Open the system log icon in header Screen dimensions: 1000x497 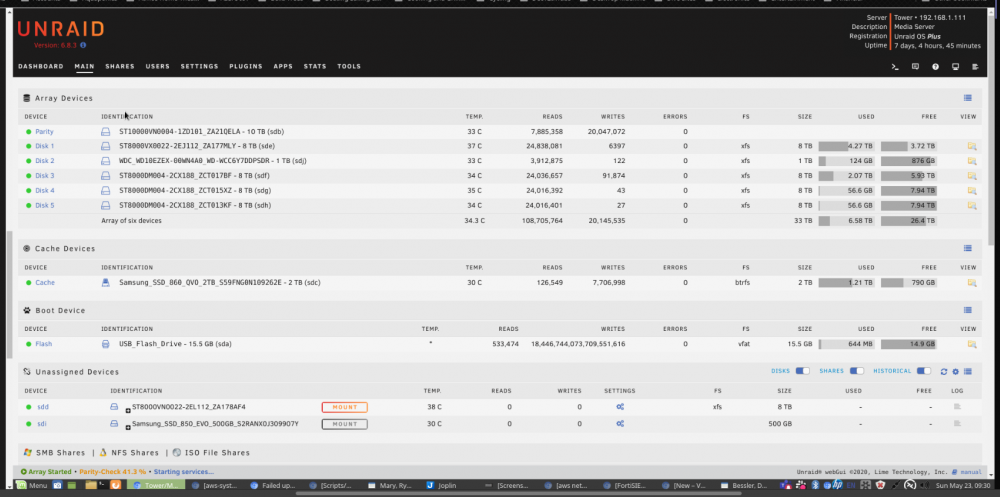(975, 66)
